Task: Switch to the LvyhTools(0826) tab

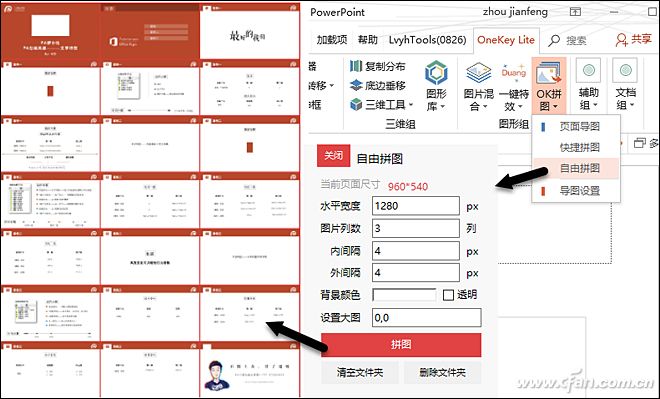Action: point(427,40)
